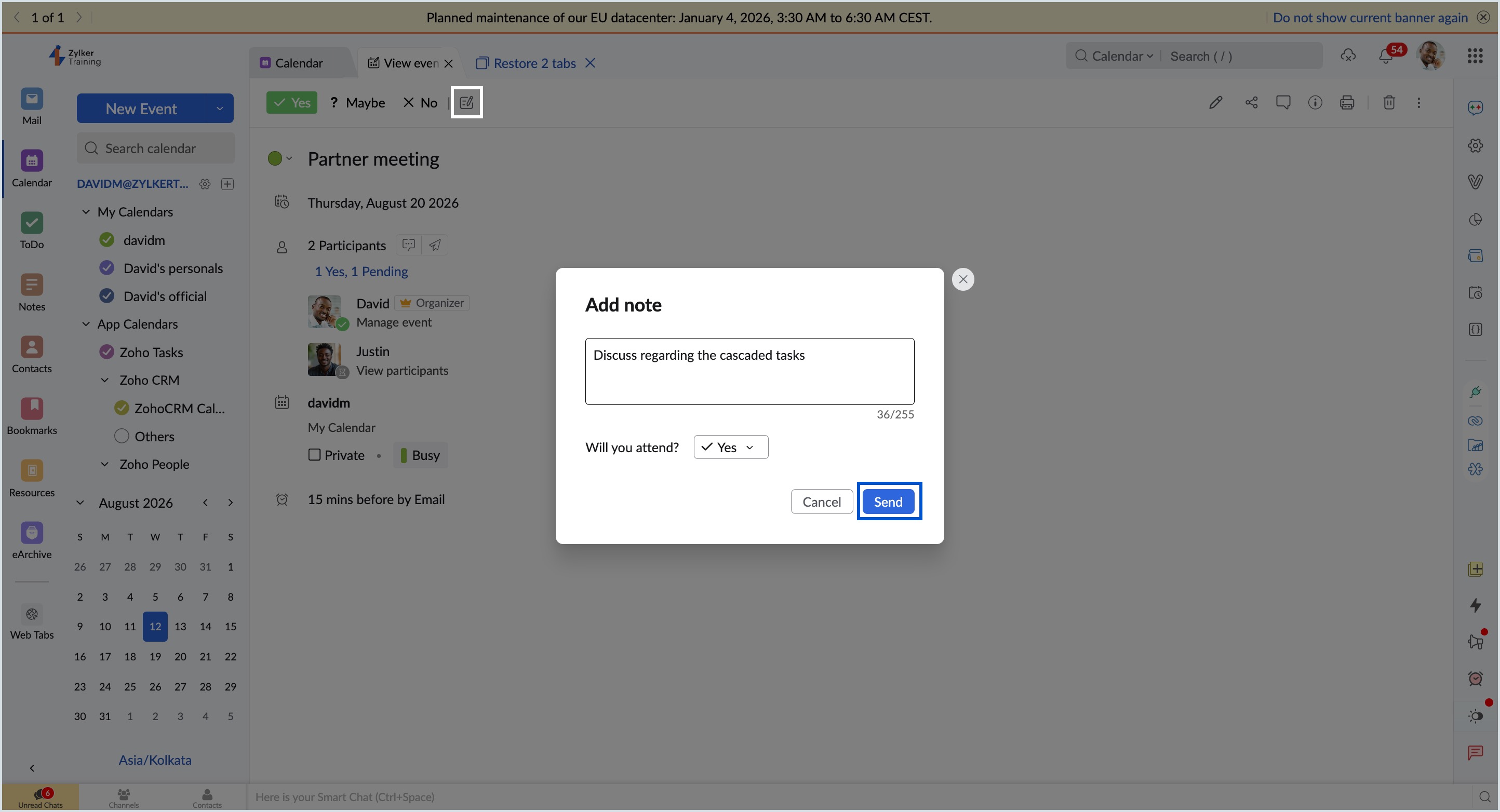Toggle the davidm calendar checkbox
The height and width of the screenshot is (812, 1500).
(106, 240)
